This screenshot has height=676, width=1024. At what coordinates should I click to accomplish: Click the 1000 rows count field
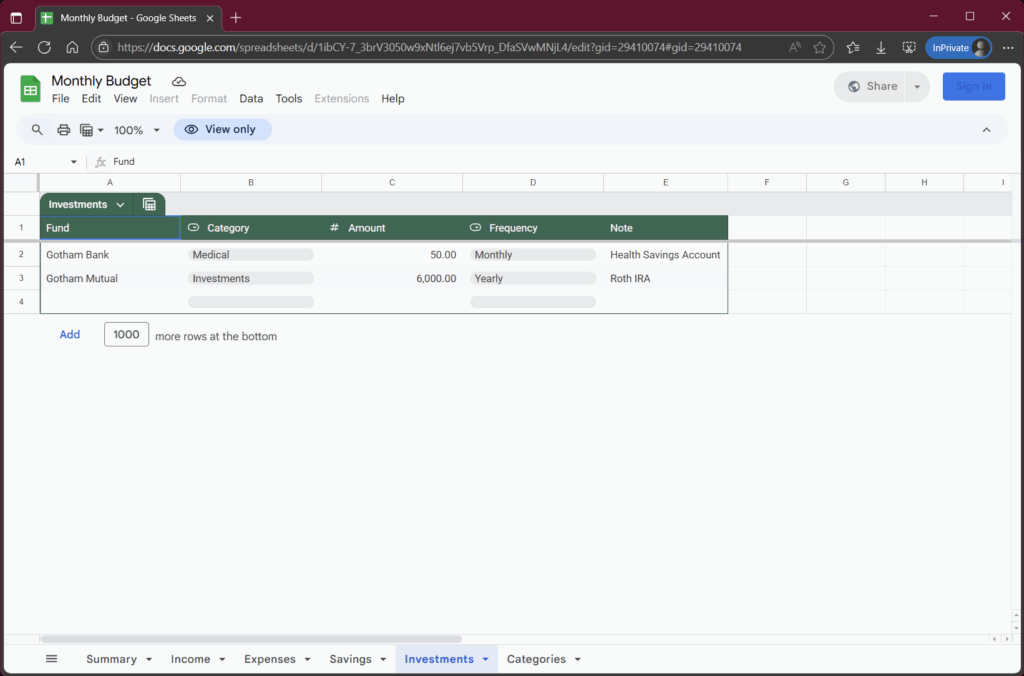[126, 334]
